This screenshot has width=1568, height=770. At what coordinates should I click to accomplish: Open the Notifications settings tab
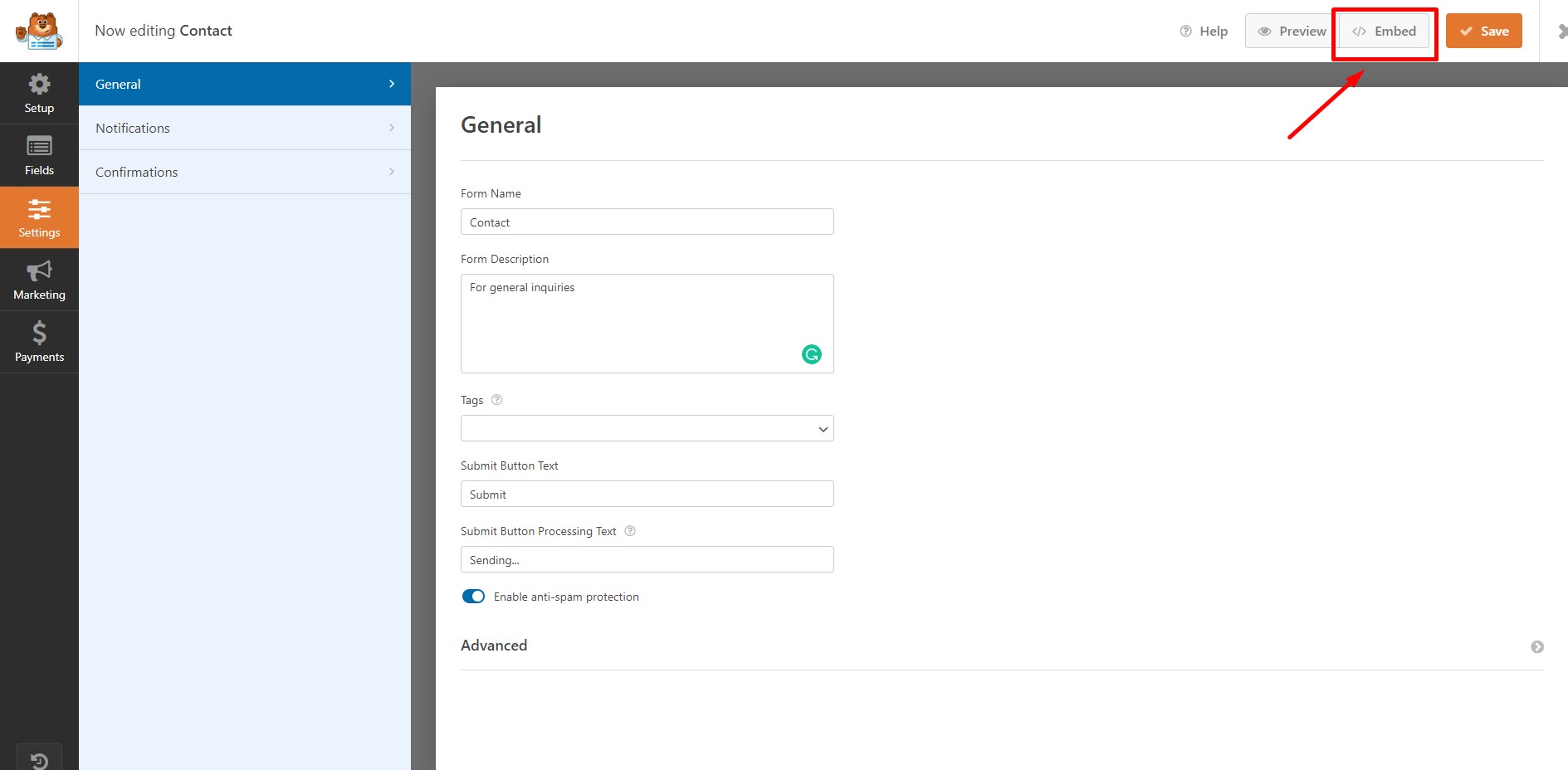point(245,128)
